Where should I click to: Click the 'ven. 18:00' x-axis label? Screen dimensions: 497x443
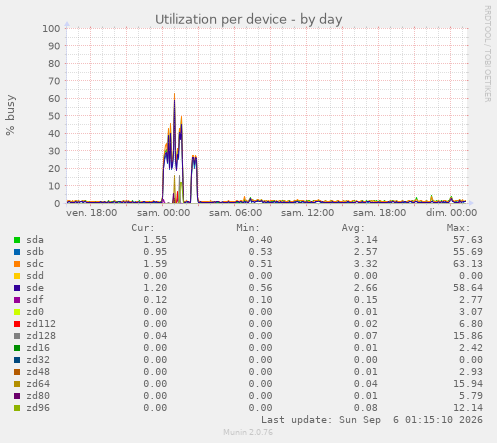[91, 213]
